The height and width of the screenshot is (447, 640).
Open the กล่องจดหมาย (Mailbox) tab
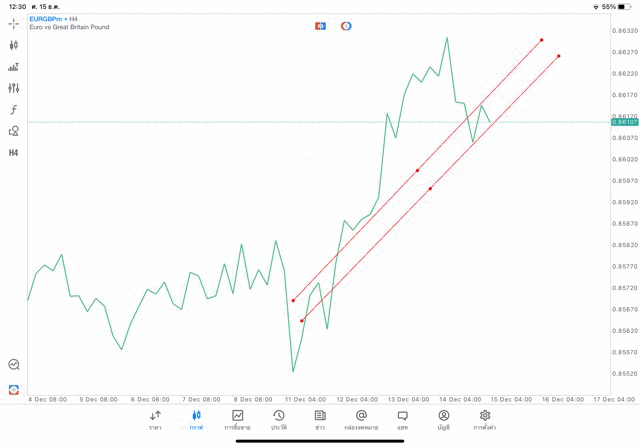tap(361, 420)
